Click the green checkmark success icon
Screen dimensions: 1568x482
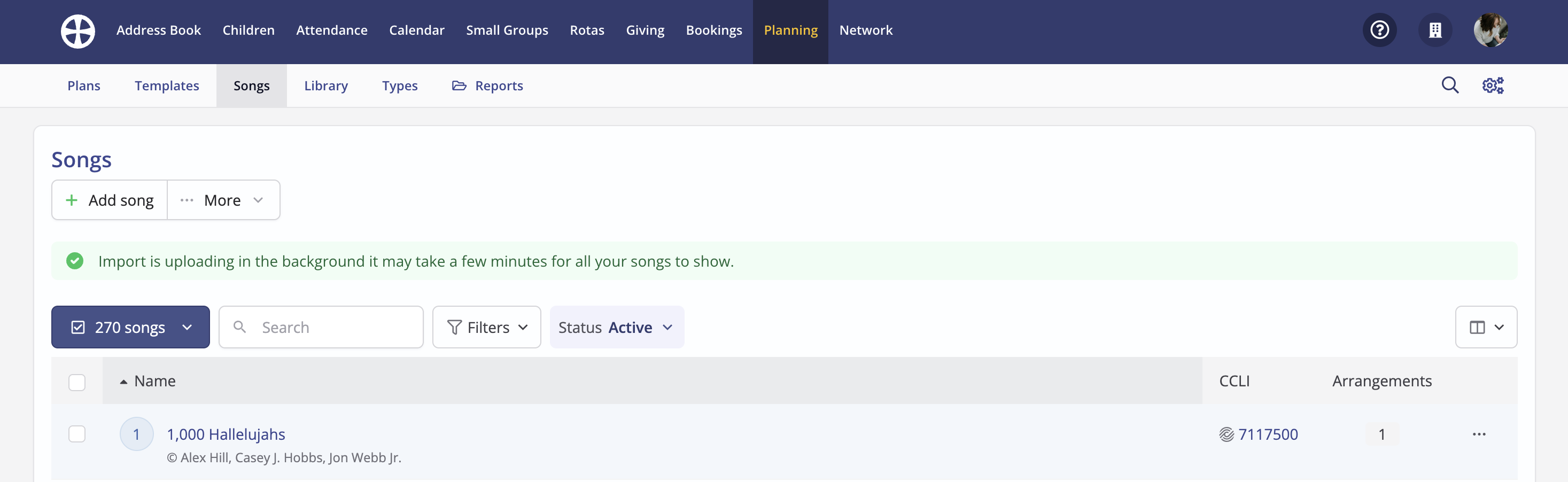[75, 261]
